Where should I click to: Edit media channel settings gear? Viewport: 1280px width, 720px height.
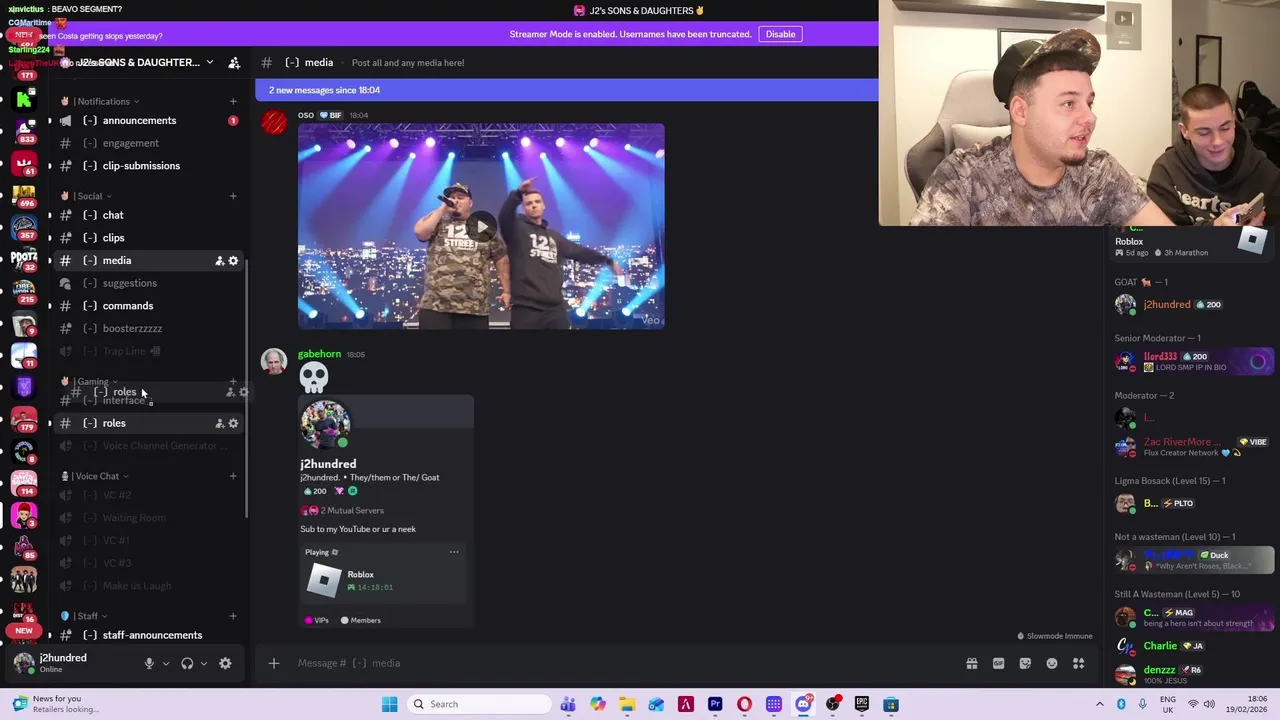233,261
